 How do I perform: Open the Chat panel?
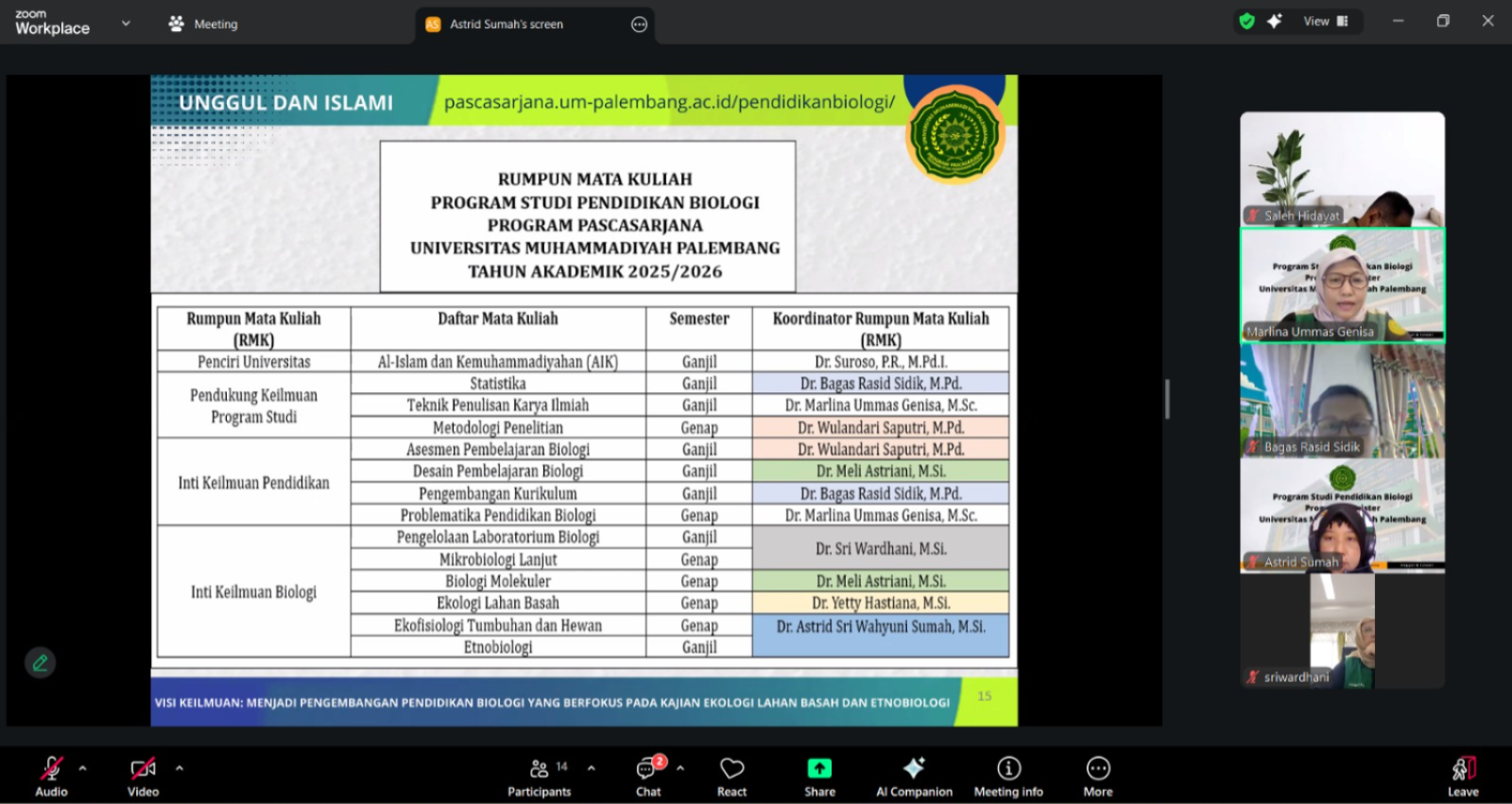point(648,776)
